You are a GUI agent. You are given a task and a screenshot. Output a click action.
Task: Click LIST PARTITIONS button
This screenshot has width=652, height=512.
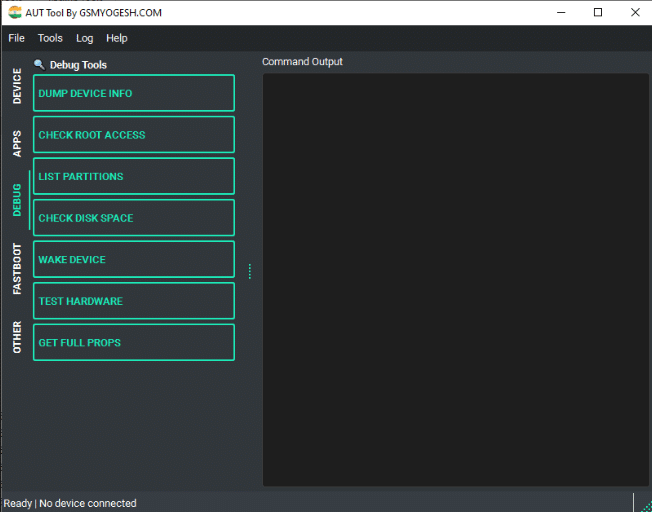click(134, 176)
